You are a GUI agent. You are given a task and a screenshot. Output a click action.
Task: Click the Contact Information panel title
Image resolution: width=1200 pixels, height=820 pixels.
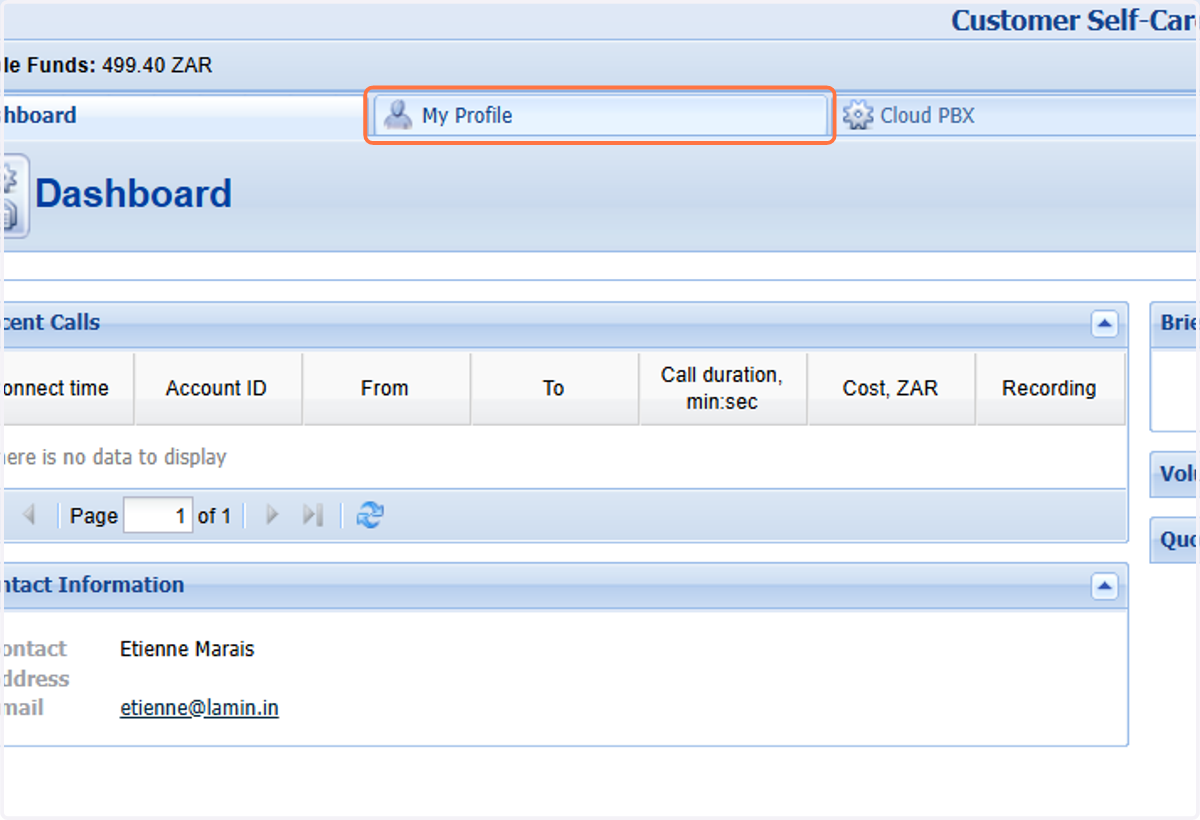92,585
